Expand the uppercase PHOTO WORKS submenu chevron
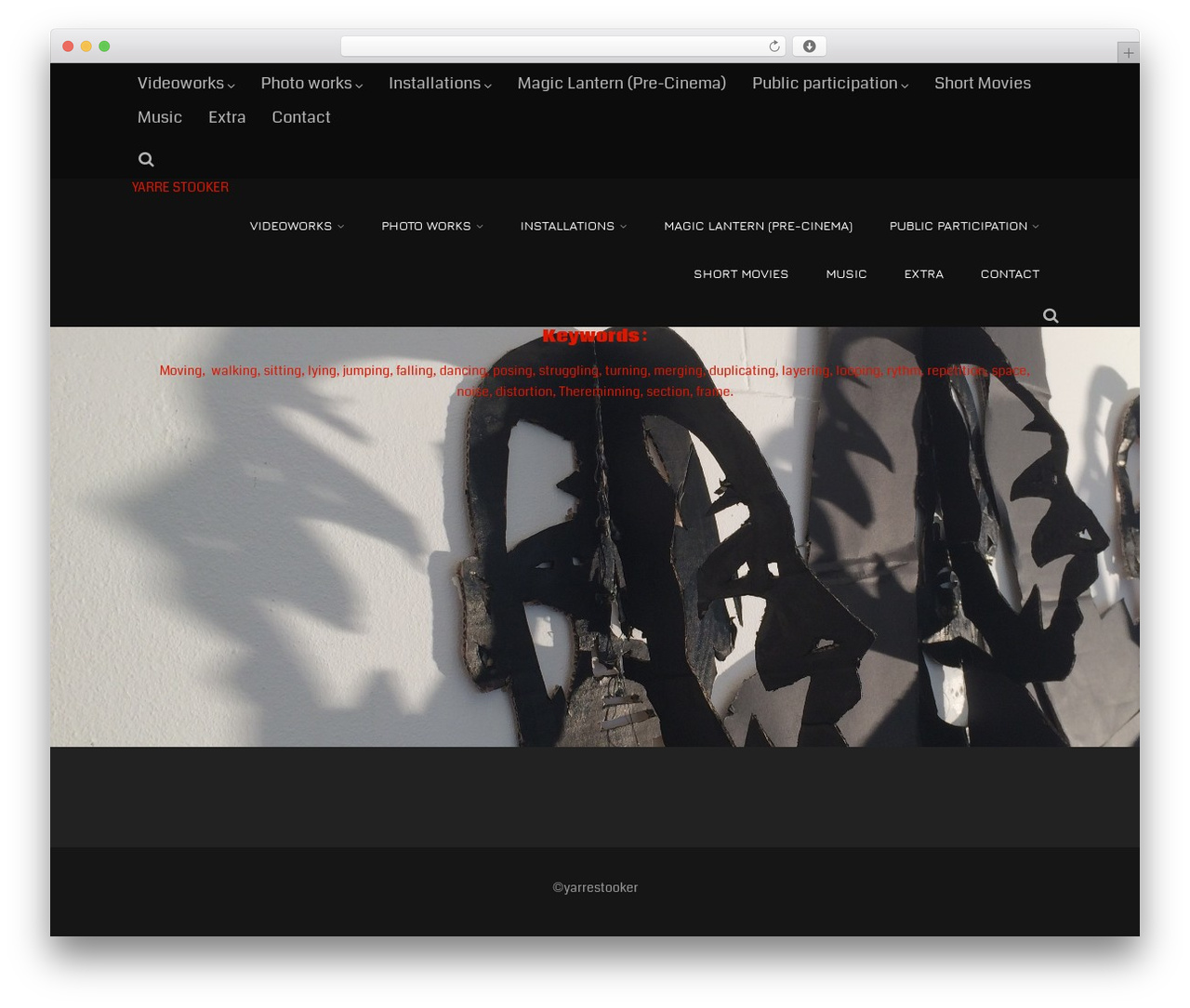The width and height of the screenshot is (1190, 1008). coord(480,226)
